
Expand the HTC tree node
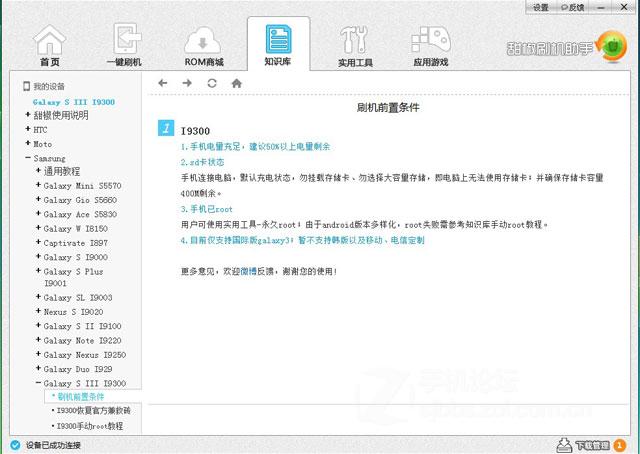[28, 129]
